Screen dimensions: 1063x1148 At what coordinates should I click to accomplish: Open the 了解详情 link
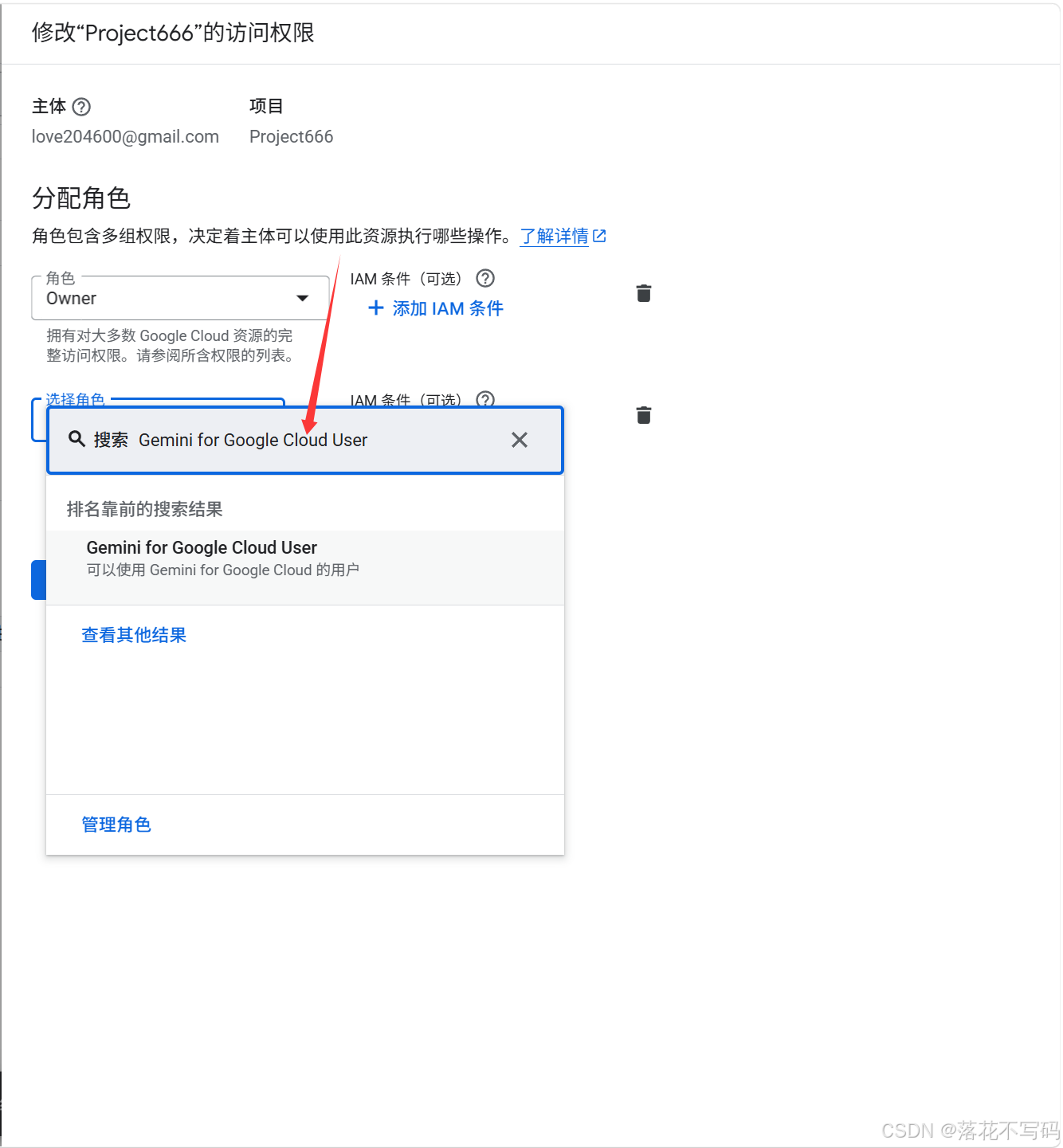[563, 237]
